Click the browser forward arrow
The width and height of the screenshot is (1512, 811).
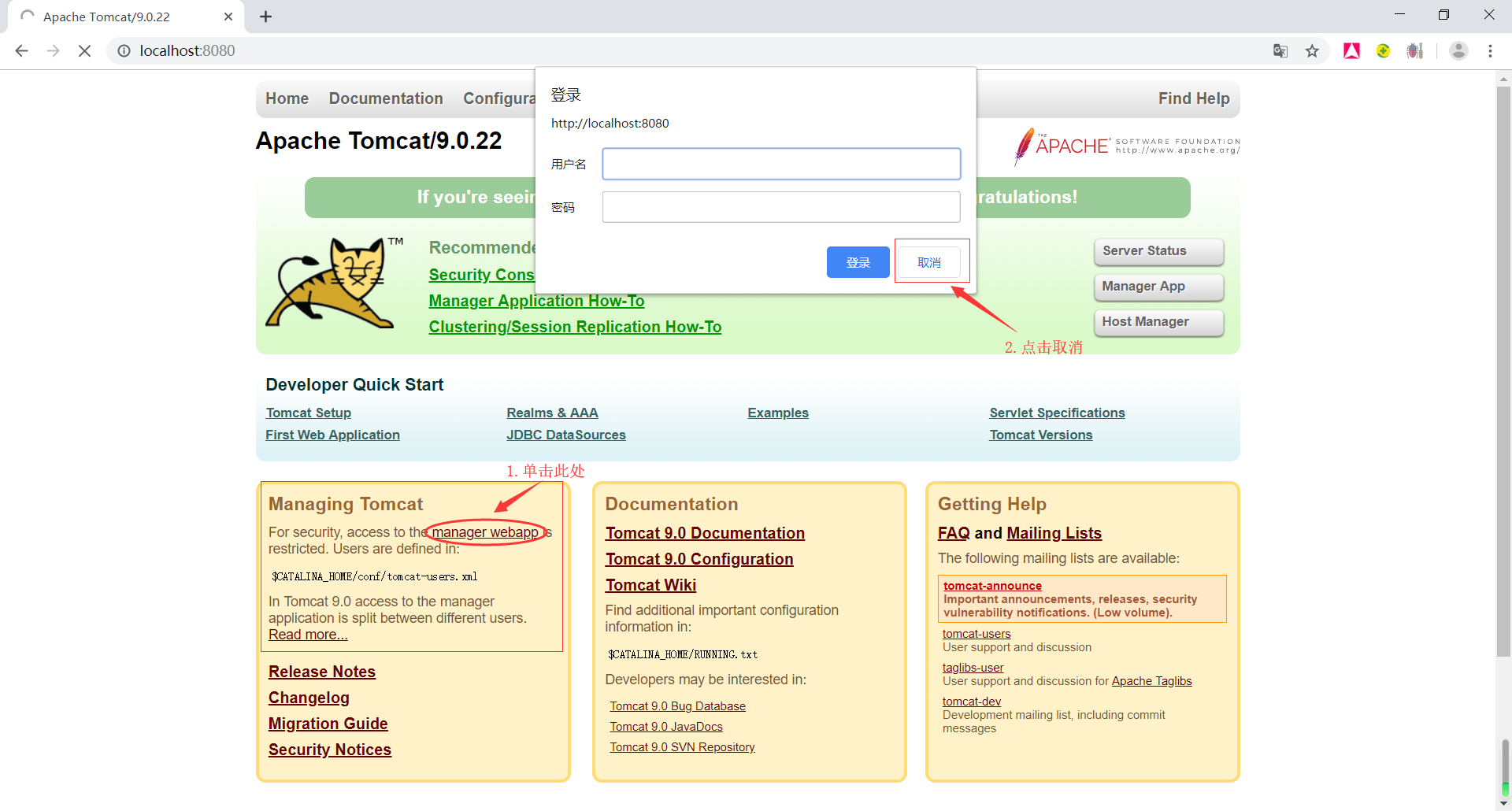point(53,50)
